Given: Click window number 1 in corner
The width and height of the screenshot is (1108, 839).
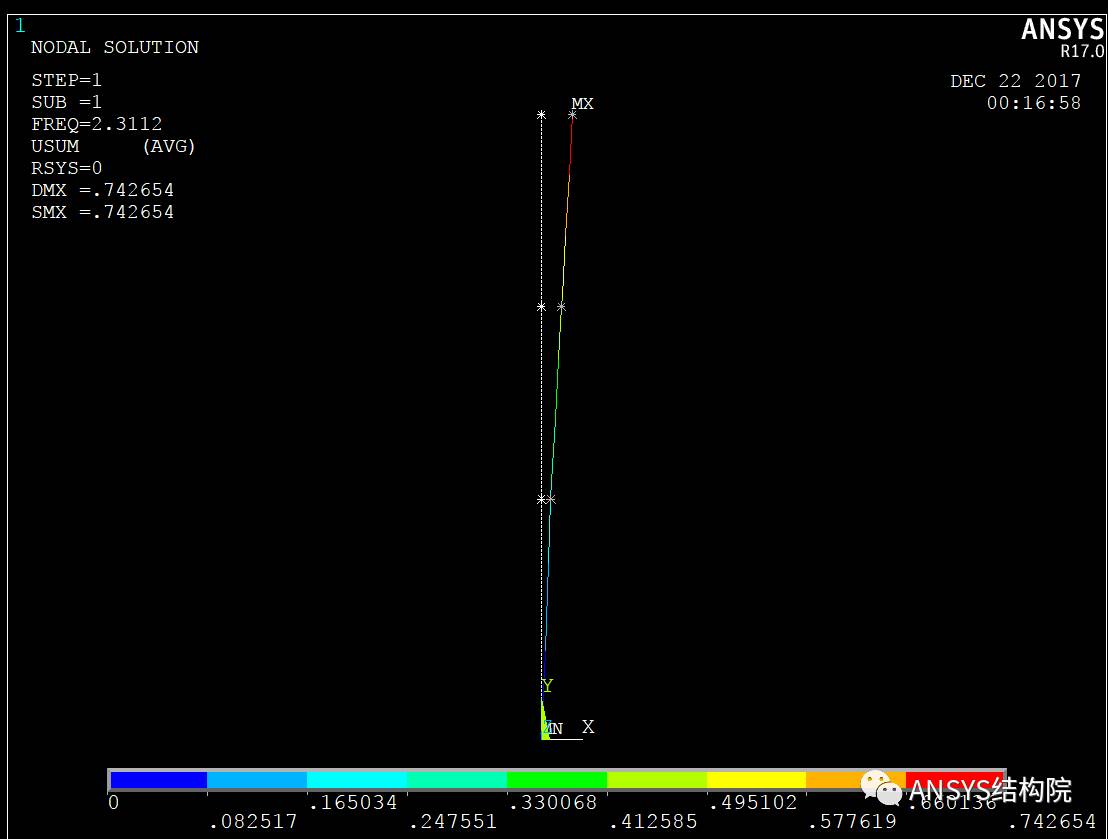Looking at the screenshot, I should click(x=20, y=25).
